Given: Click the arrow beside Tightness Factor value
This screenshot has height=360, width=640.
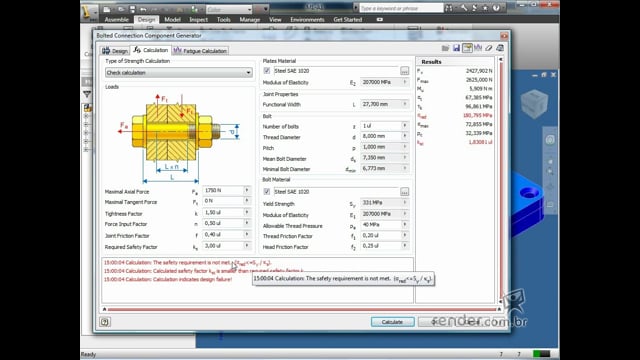Looking at the screenshot, I should click(x=247, y=213).
